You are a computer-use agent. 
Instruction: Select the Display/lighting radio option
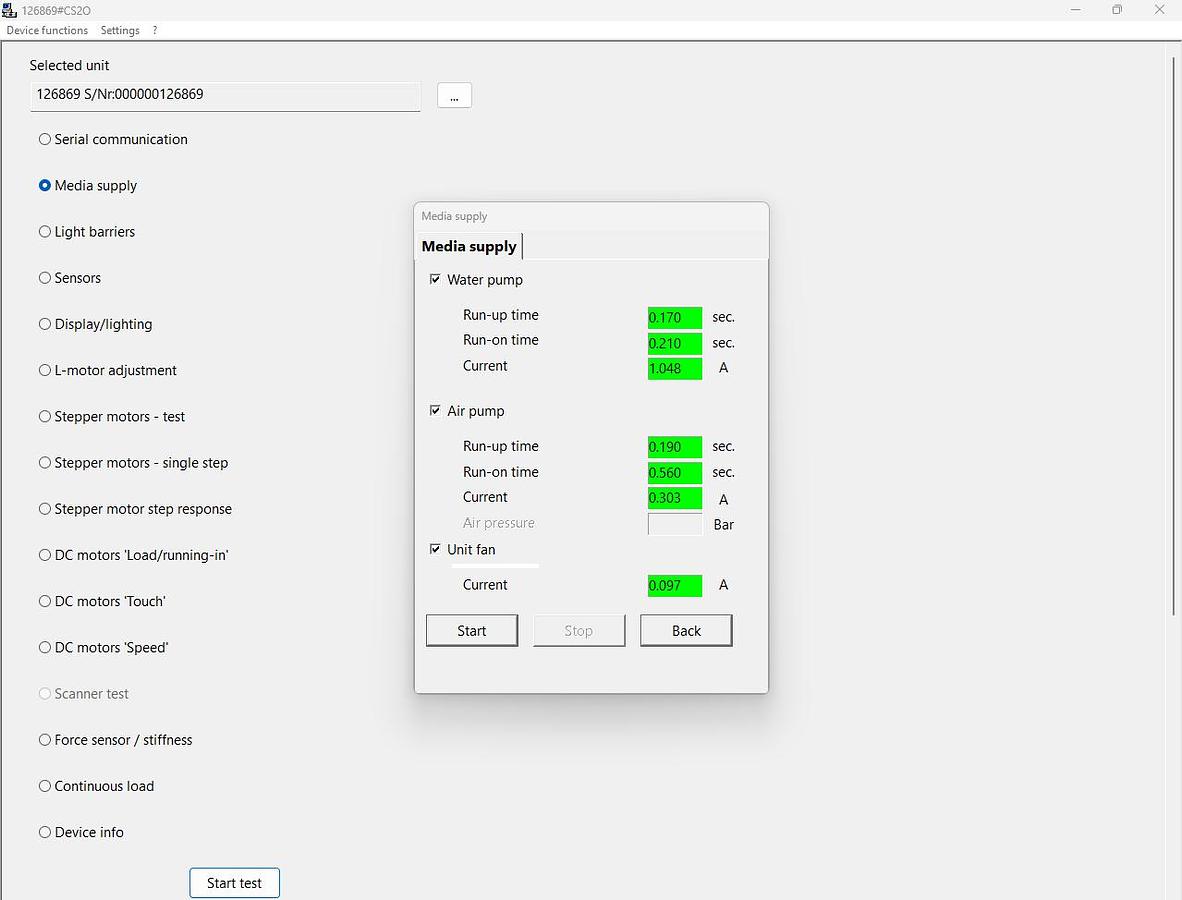pyautogui.click(x=45, y=324)
